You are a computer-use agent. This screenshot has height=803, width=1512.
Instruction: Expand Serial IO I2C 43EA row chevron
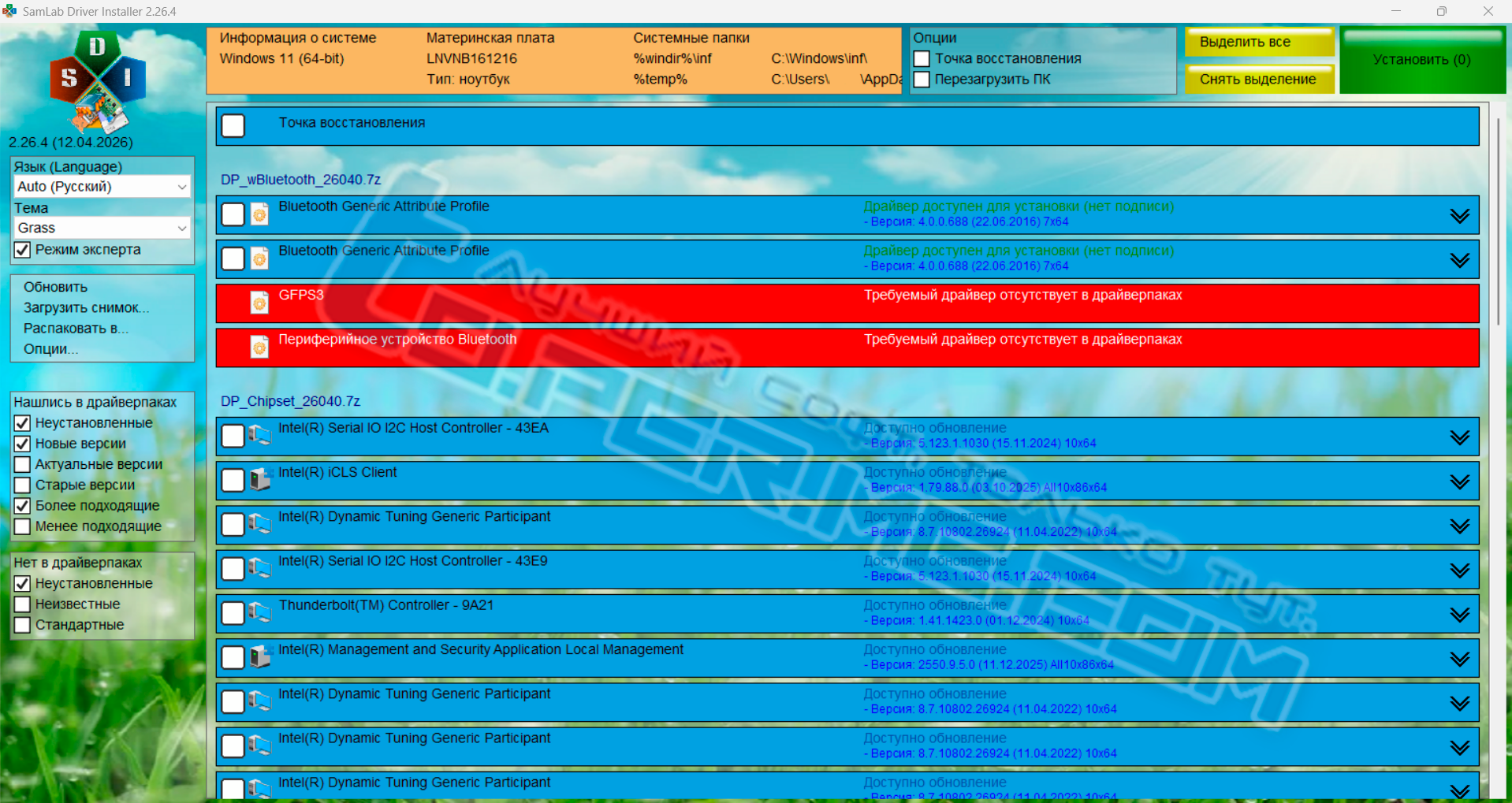[x=1460, y=437]
